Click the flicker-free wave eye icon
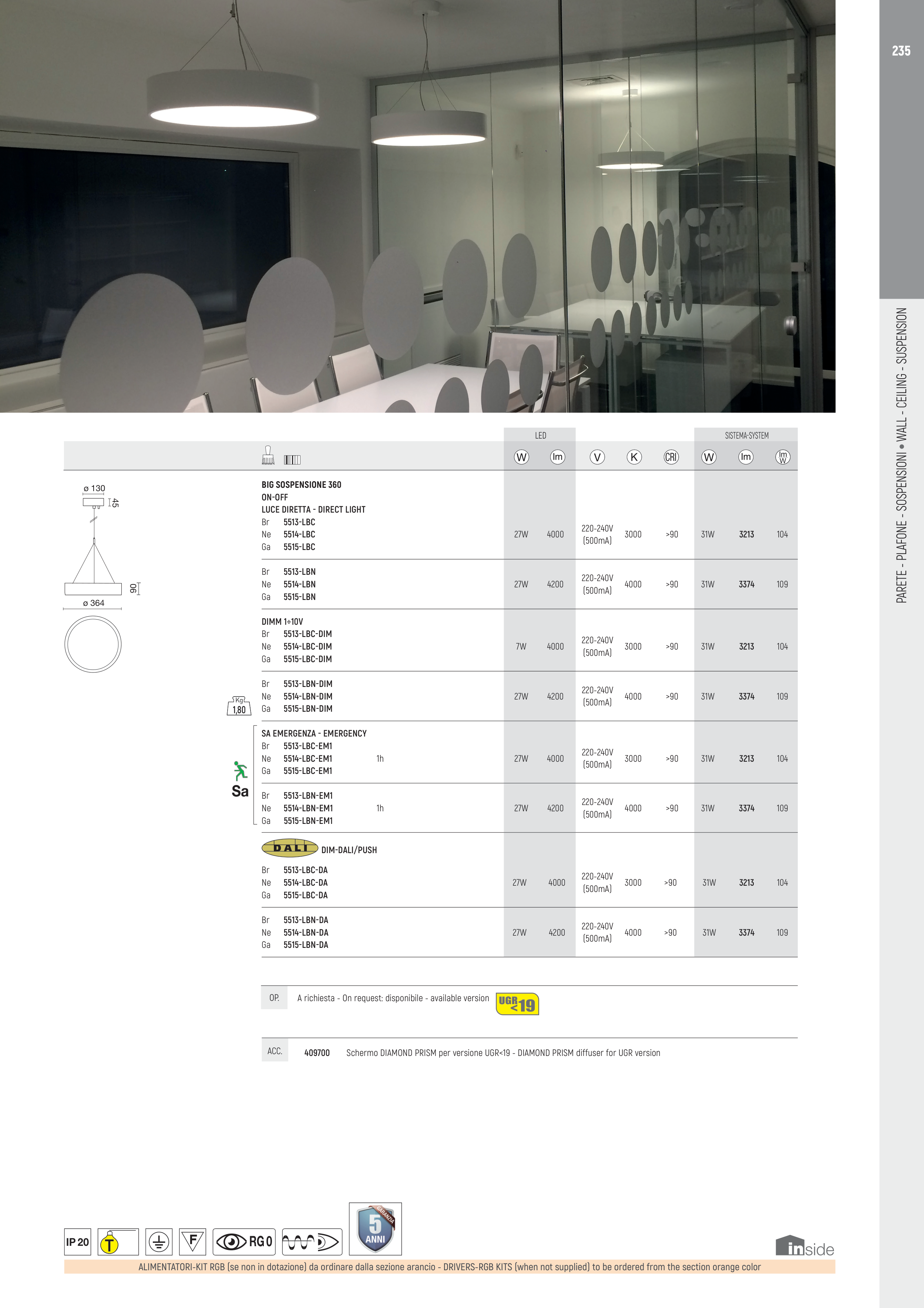The image size is (924, 1308). (x=312, y=1242)
